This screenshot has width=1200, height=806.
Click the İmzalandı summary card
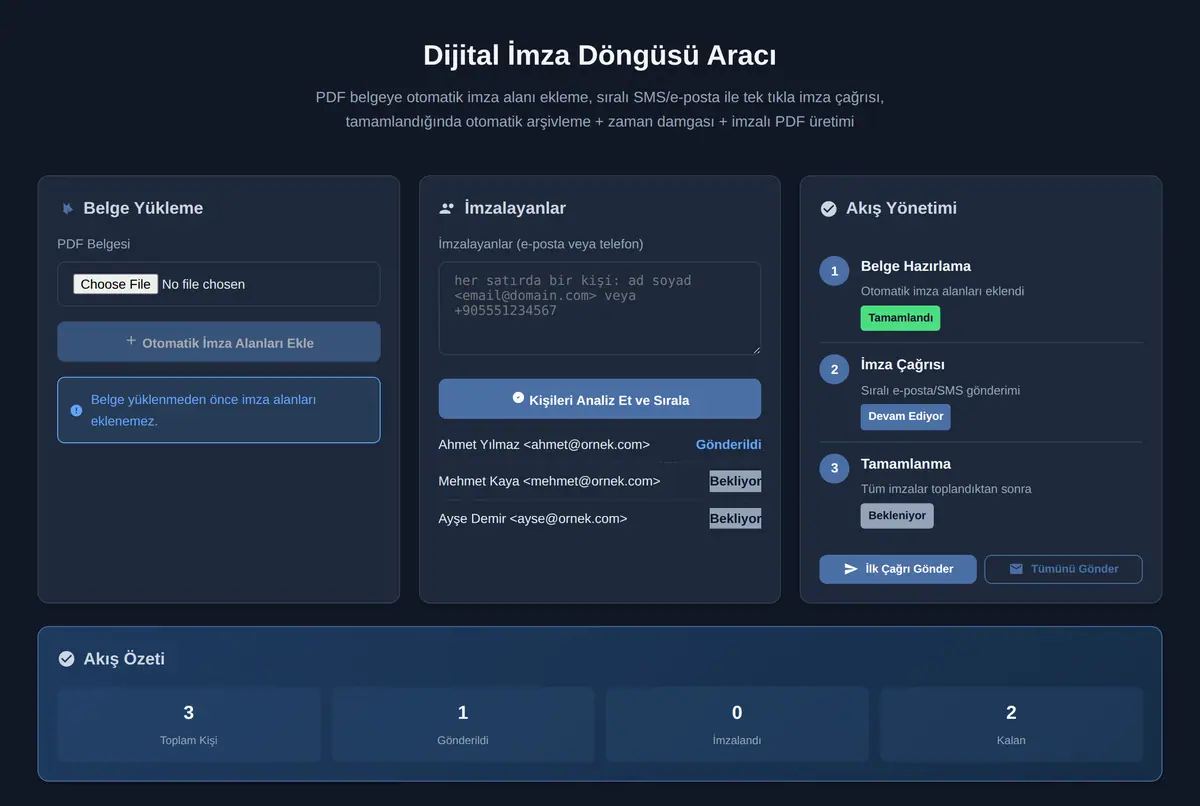[737, 725]
